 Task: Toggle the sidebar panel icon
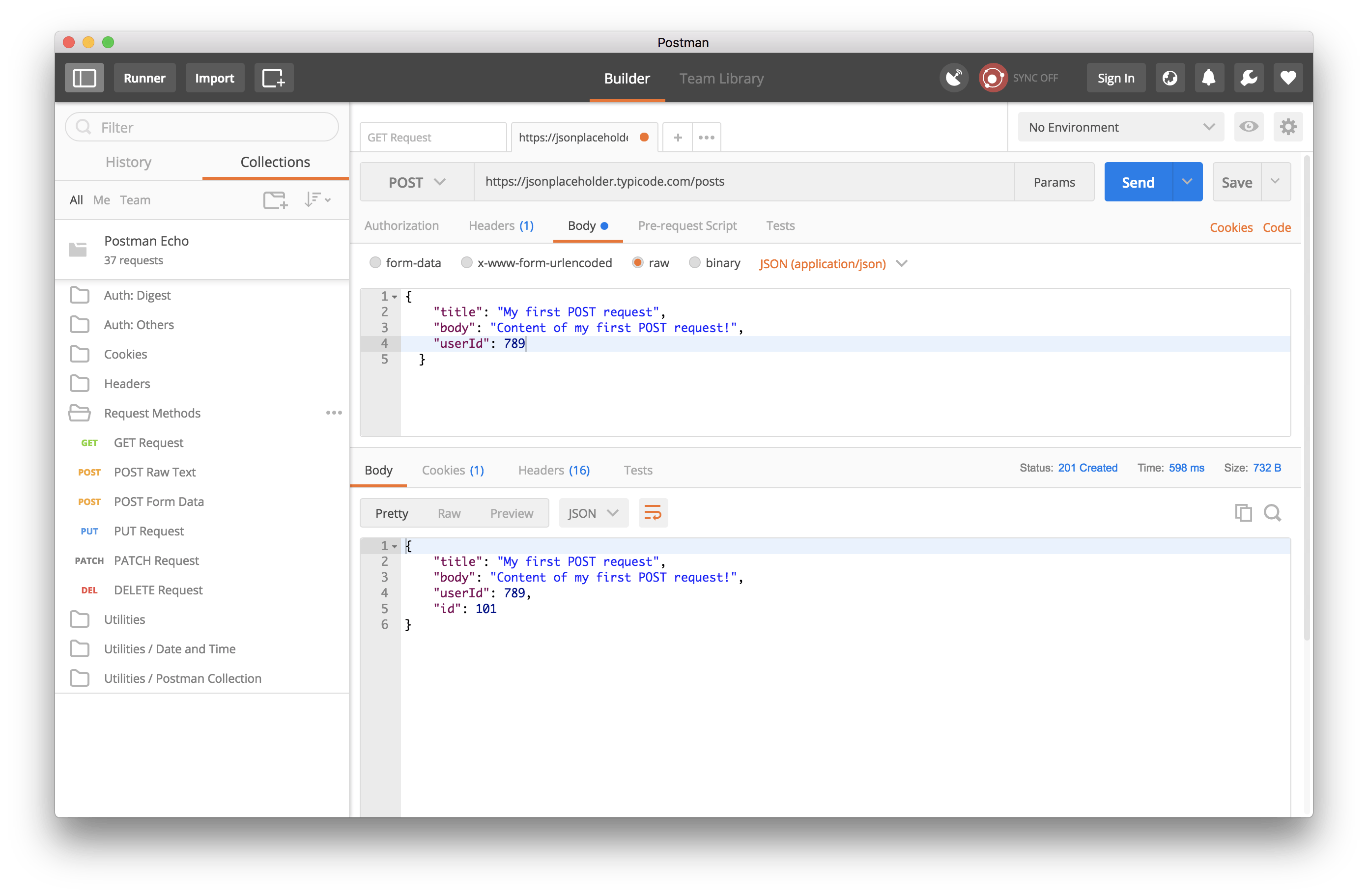84,78
